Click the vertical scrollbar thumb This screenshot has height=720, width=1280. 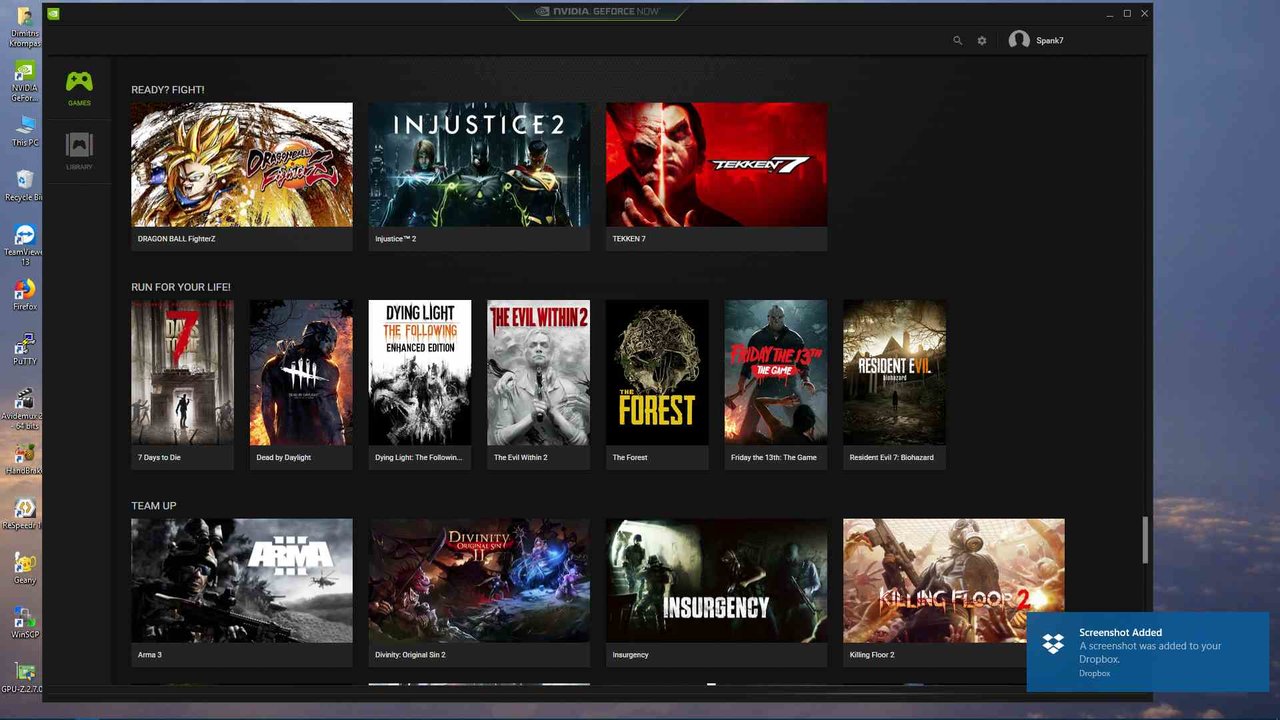(x=1146, y=540)
